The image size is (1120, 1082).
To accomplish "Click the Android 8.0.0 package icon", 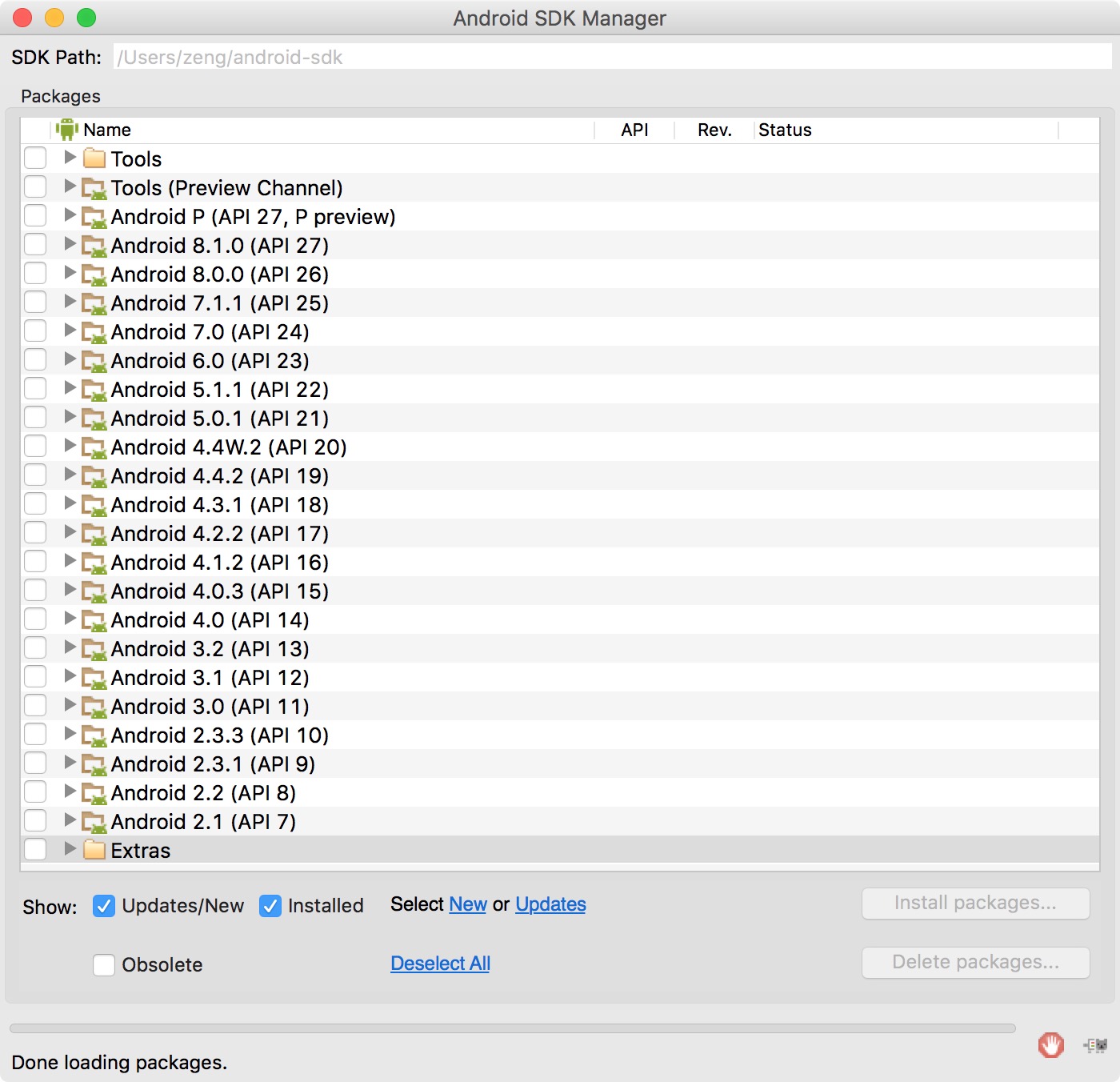I will (94, 275).
